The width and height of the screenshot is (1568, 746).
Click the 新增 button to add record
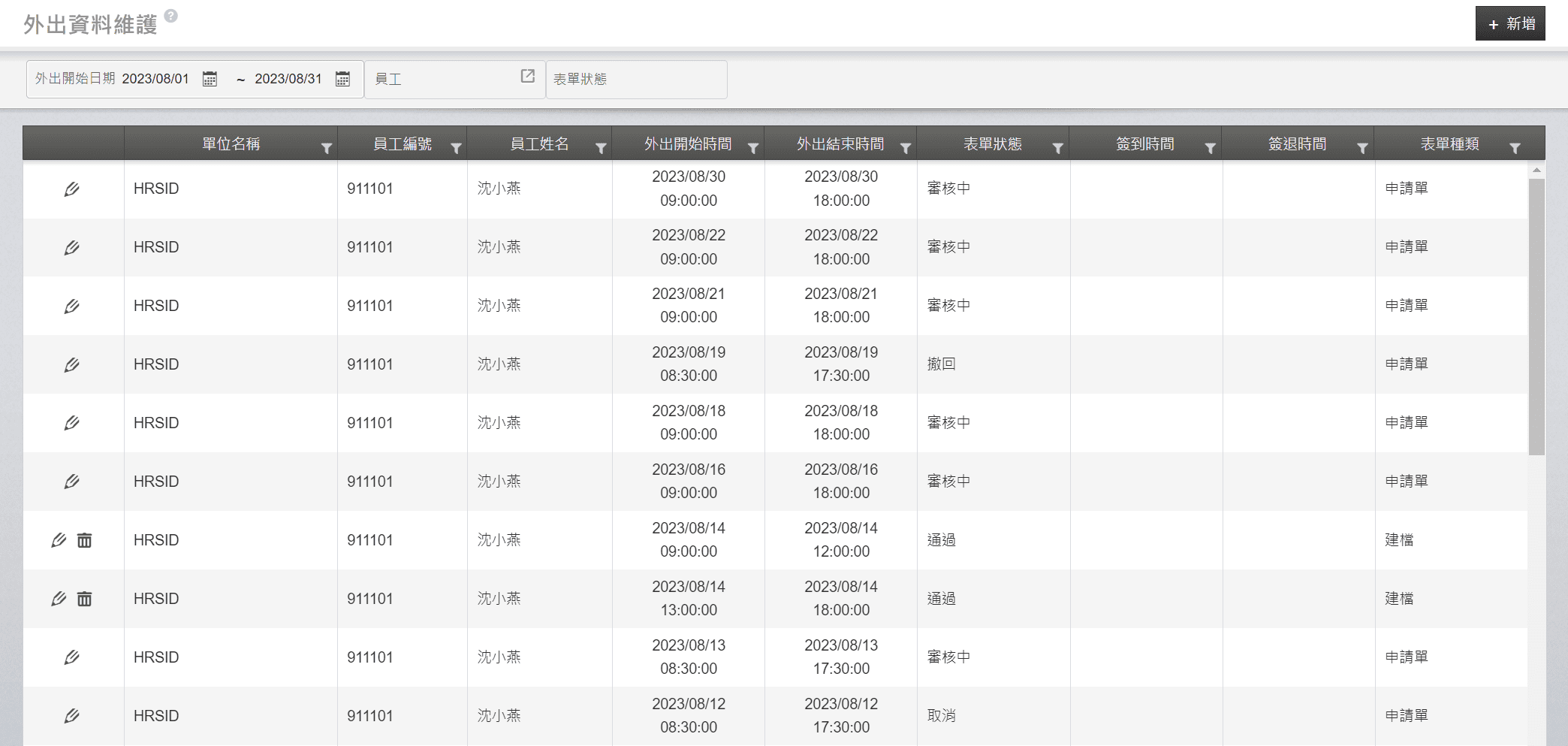(x=1509, y=24)
